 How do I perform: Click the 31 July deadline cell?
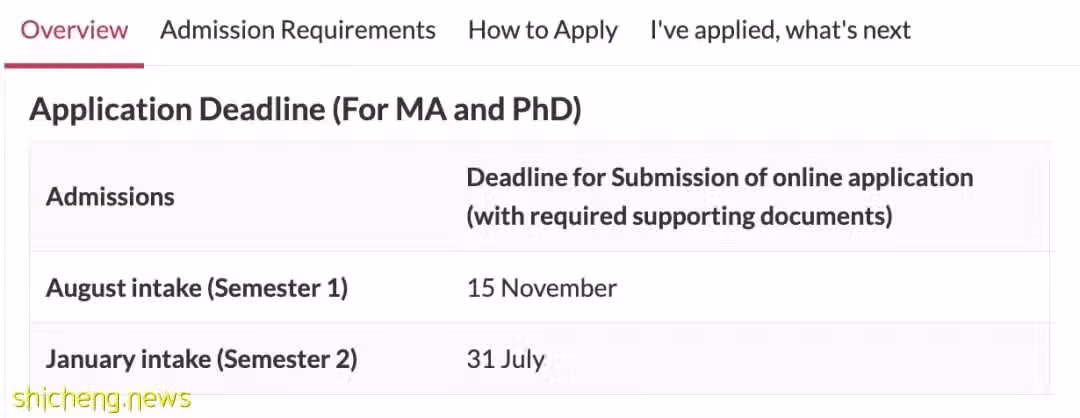(506, 359)
